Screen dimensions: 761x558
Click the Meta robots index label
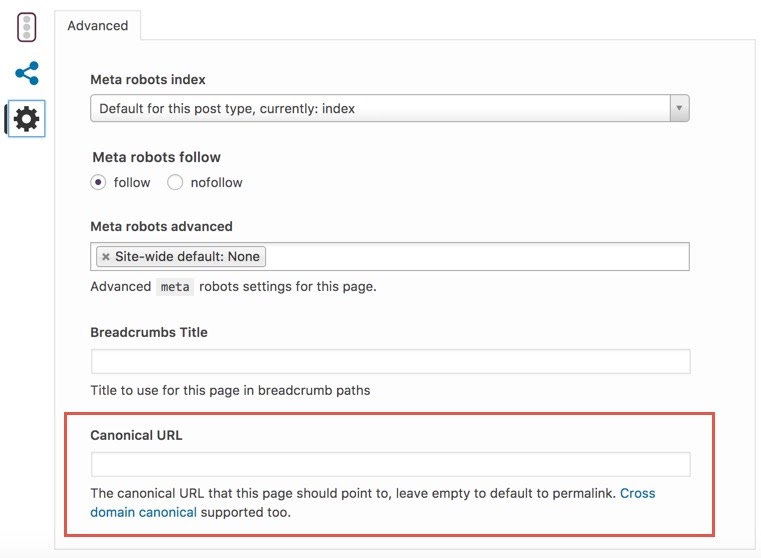coord(148,80)
